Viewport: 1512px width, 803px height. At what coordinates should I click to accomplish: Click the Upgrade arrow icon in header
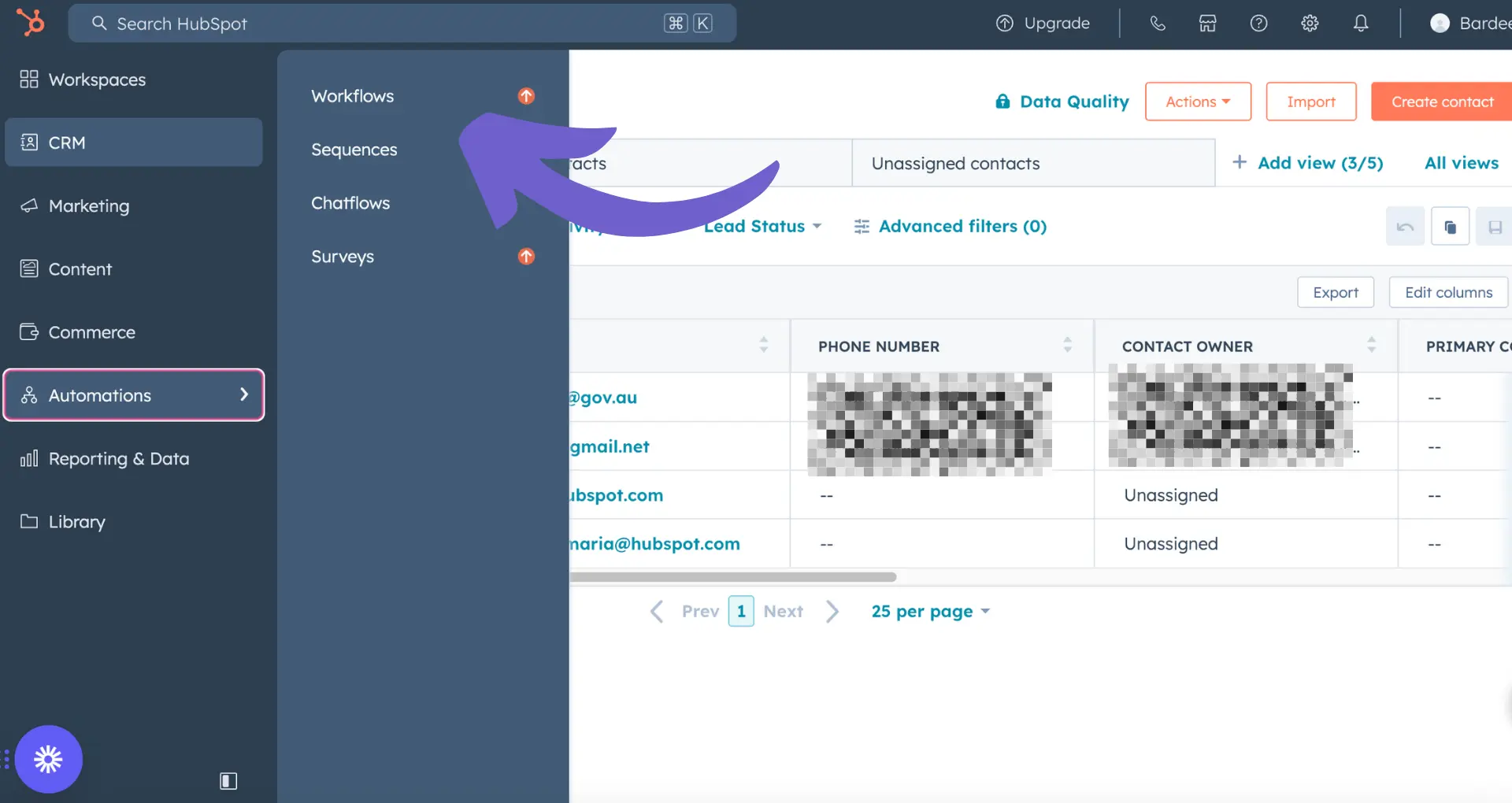click(1005, 24)
